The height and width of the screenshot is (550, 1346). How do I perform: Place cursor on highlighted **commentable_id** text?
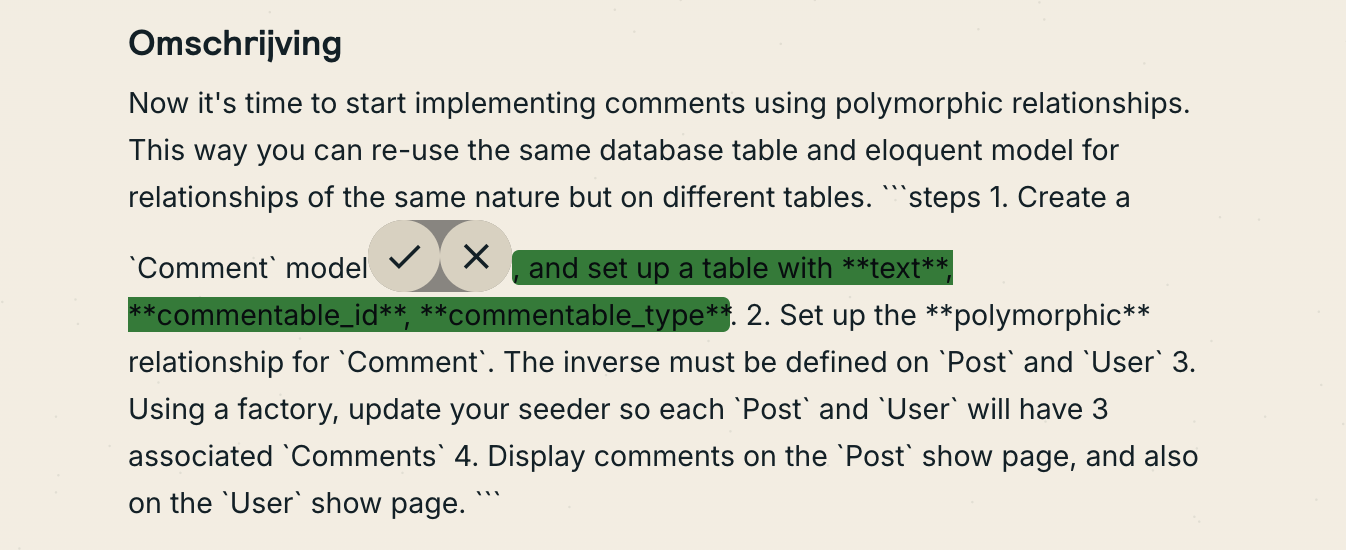[x=268, y=315]
